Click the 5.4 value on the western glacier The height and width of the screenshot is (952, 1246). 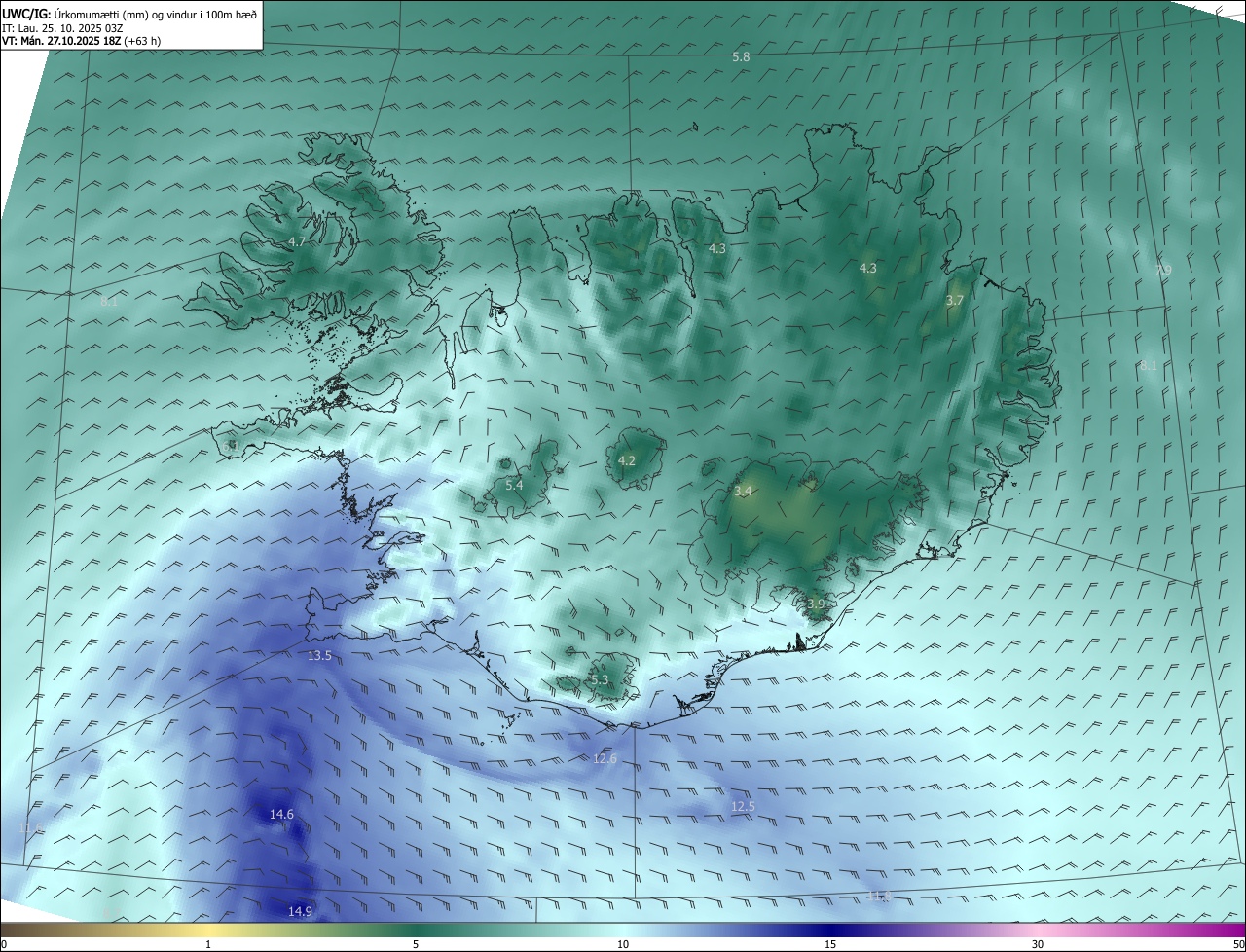click(514, 485)
